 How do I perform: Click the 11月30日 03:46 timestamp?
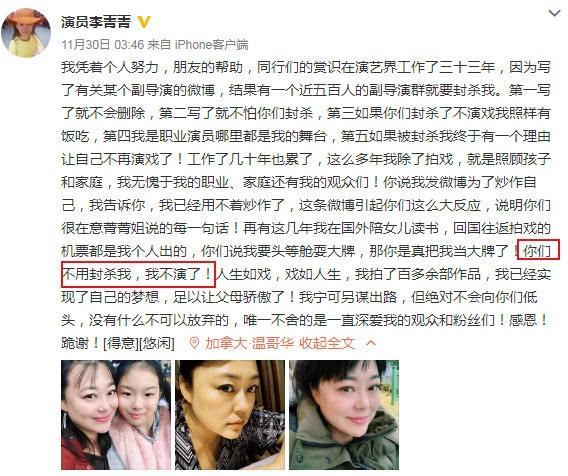[103, 45]
